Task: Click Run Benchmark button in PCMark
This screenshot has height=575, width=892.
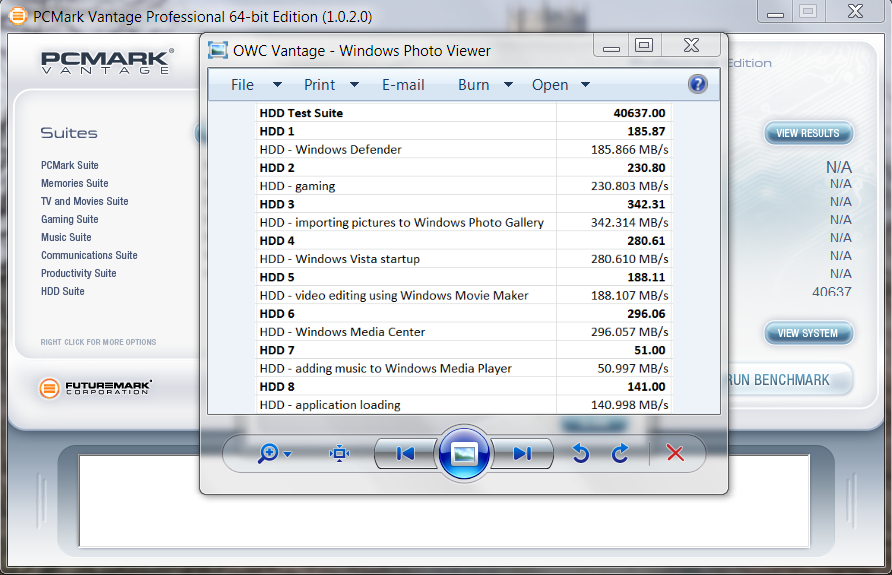Action: [790, 380]
